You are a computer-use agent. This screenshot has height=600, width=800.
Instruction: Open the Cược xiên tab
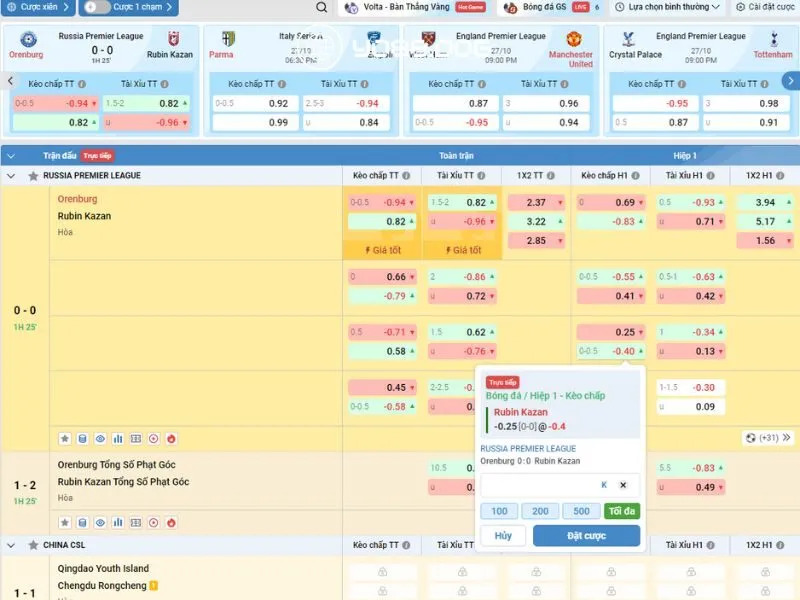tap(38, 7)
